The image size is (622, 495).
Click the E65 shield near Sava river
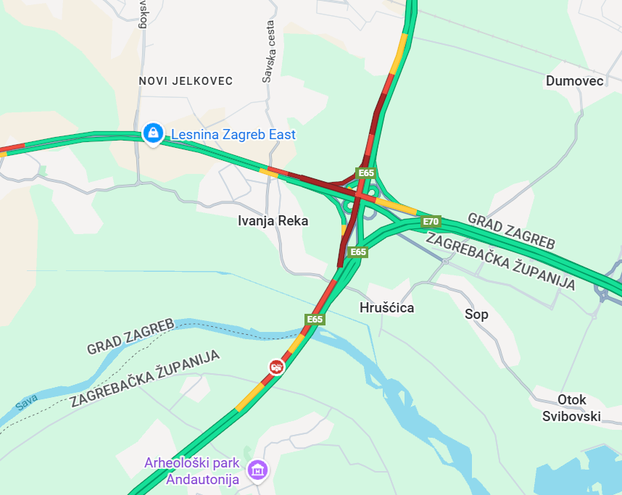pyautogui.click(x=315, y=319)
